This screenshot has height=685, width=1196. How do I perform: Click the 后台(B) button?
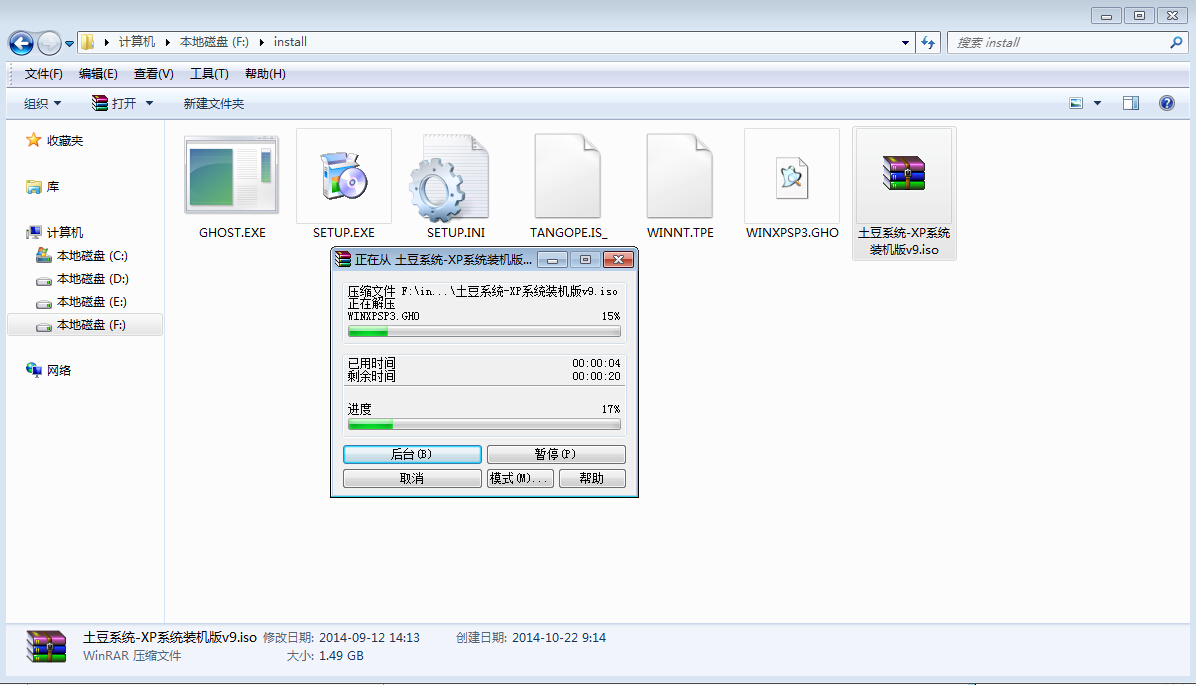tap(412, 454)
